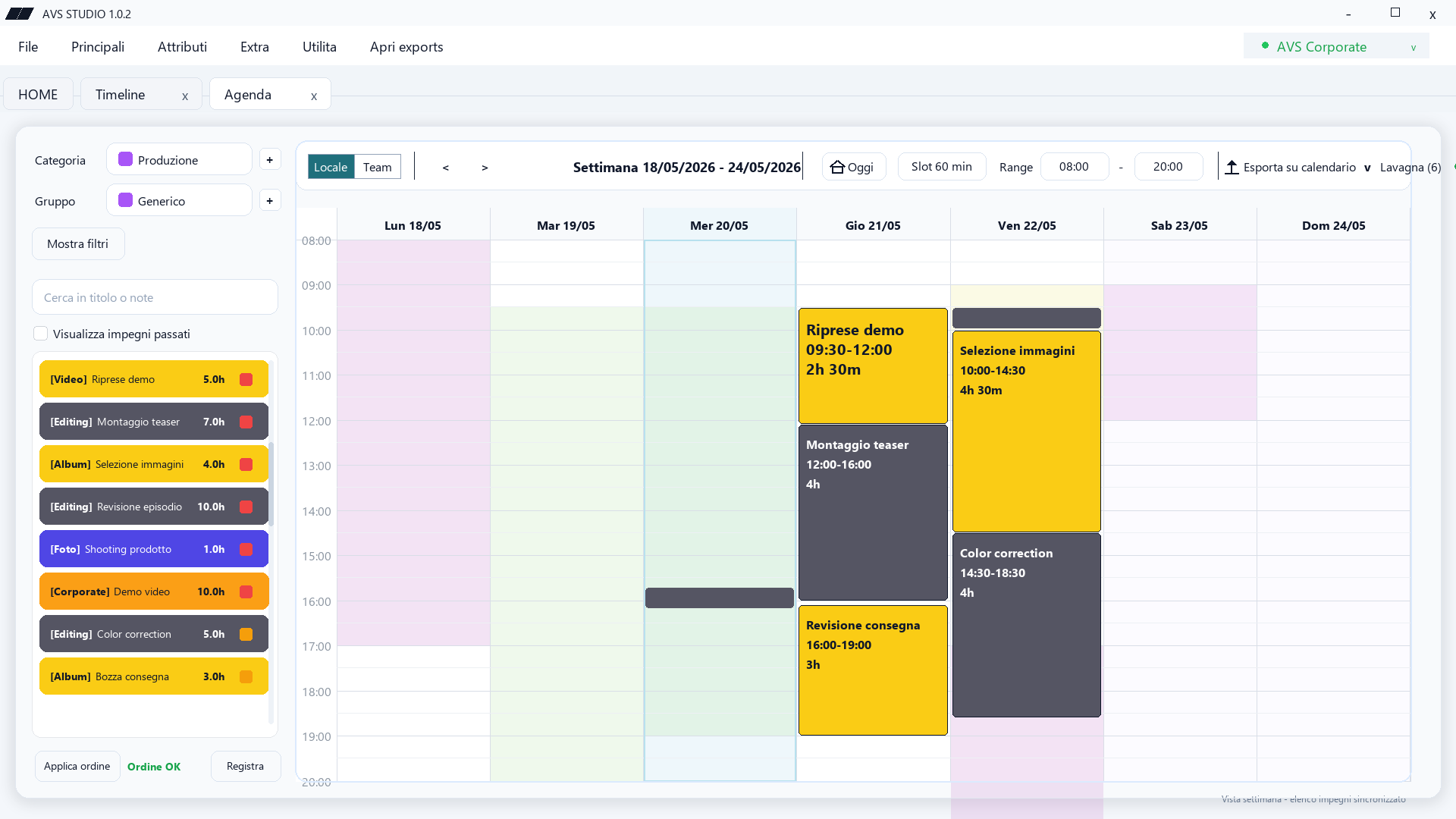Add a new group with plus button

click(270, 201)
